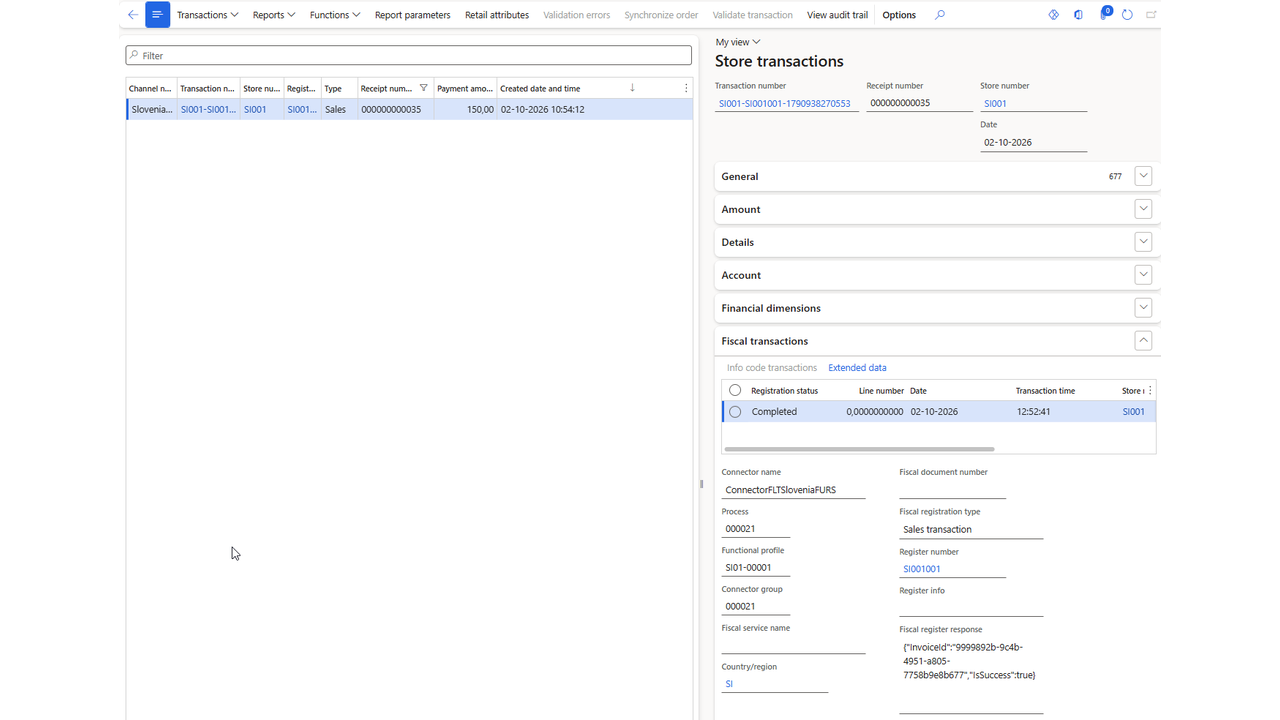Click the Filter input field

pyautogui.click(x=409, y=56)
